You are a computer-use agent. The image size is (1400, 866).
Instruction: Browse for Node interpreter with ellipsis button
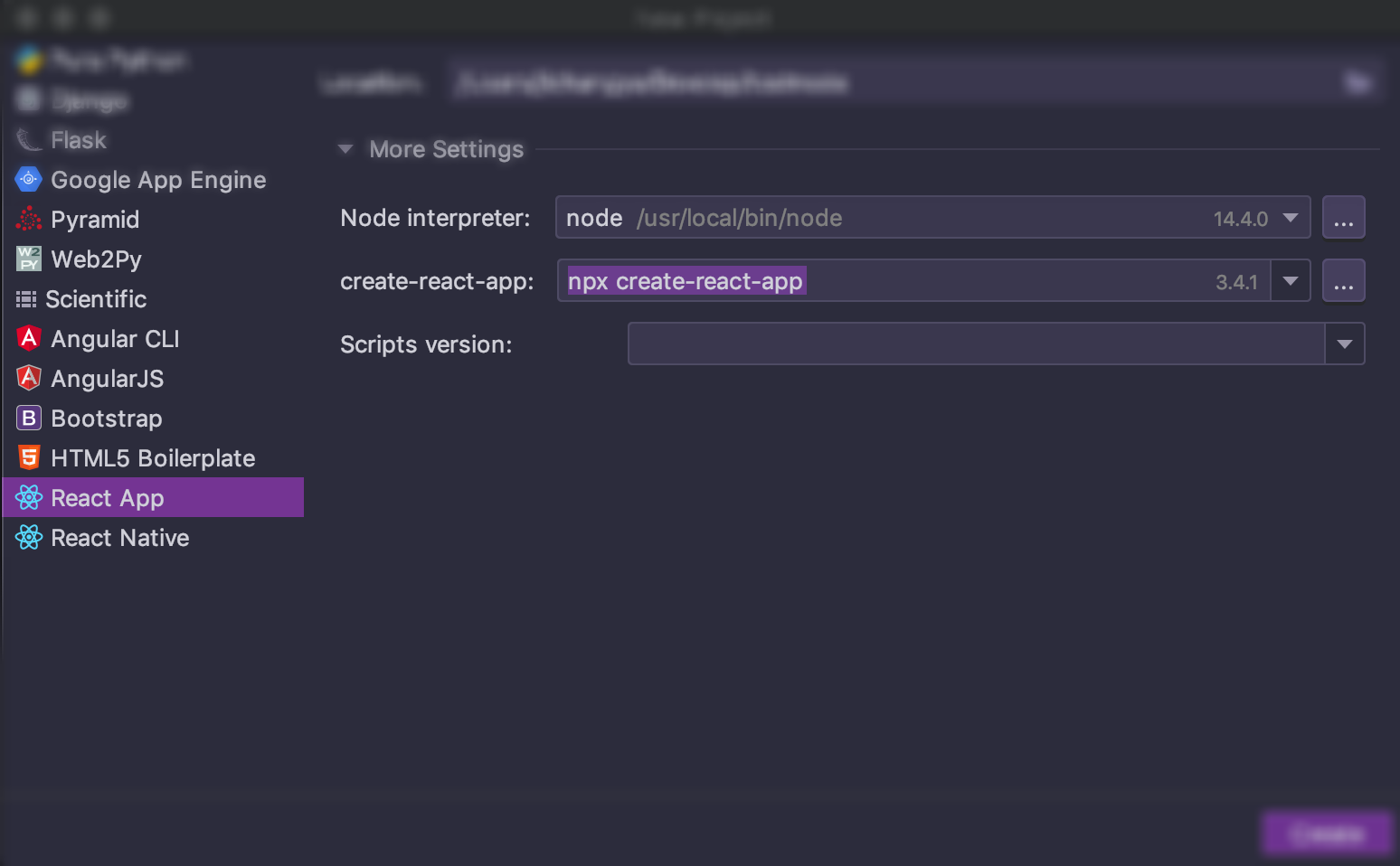coord(1344,218)
